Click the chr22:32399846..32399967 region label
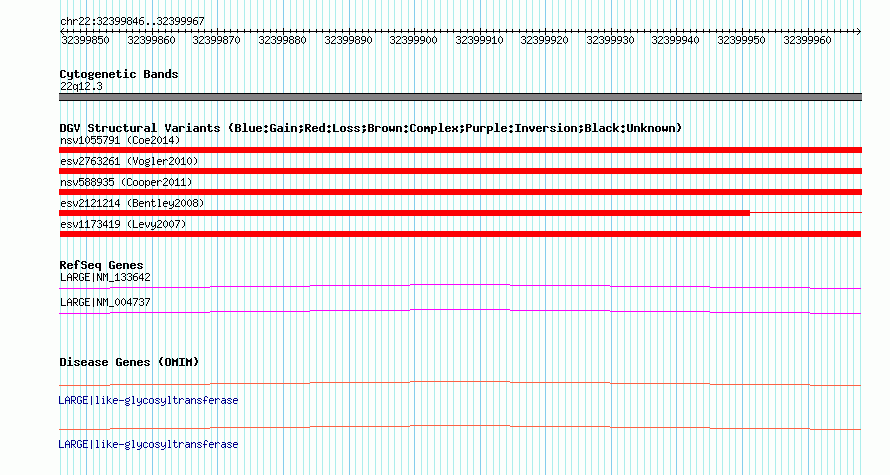 (132, 21)
